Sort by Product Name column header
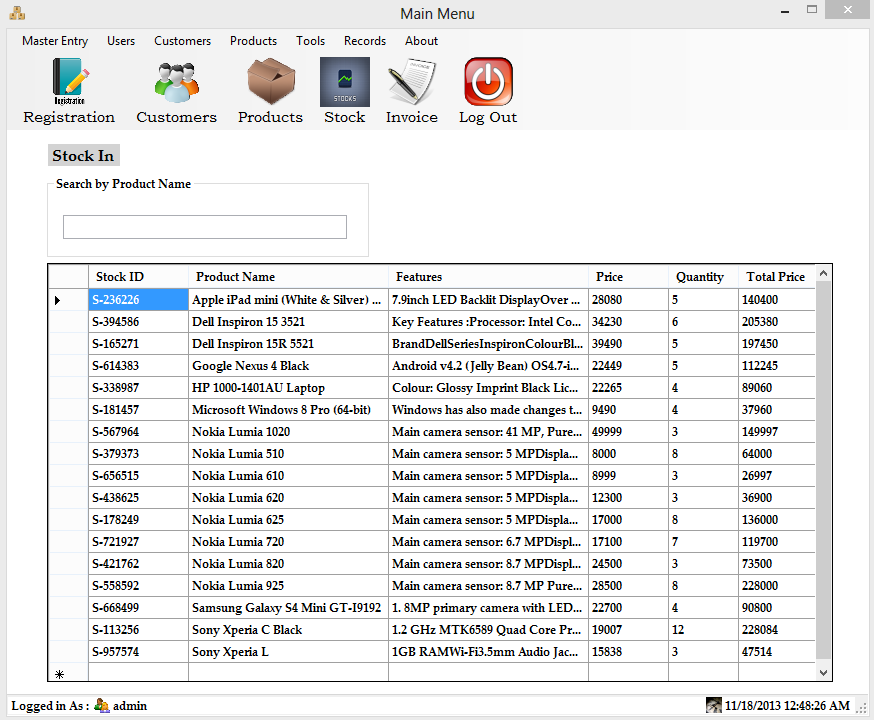The height and width of the screenshot is (720, 874). (x=288, y=276)
